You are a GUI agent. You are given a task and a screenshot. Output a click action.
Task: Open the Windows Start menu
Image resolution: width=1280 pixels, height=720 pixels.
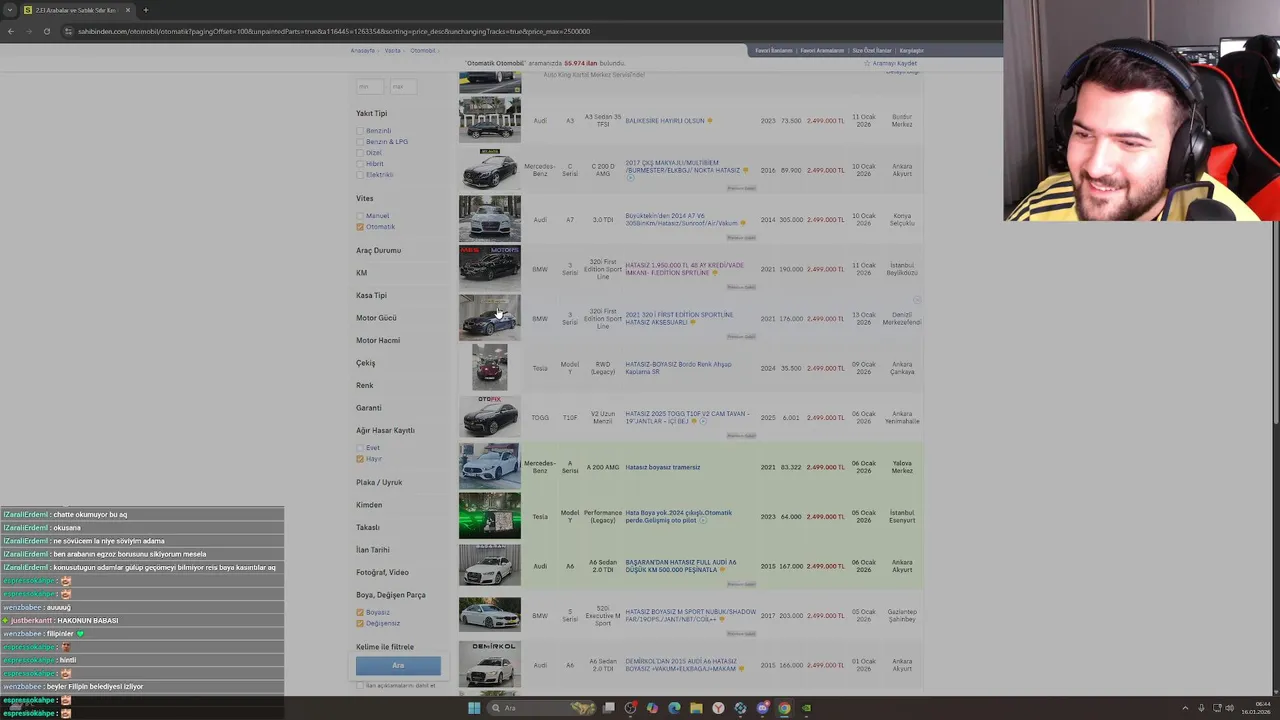click(474, 708)
